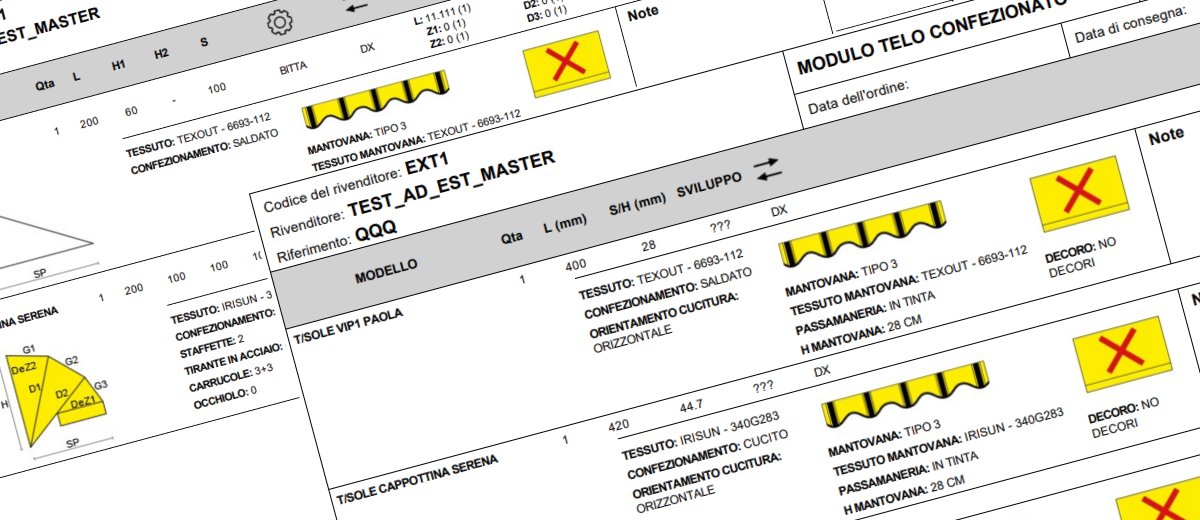Click the S/H (mm) column header
Viewport: 1200px width, 520px height.
click(637, 203)
